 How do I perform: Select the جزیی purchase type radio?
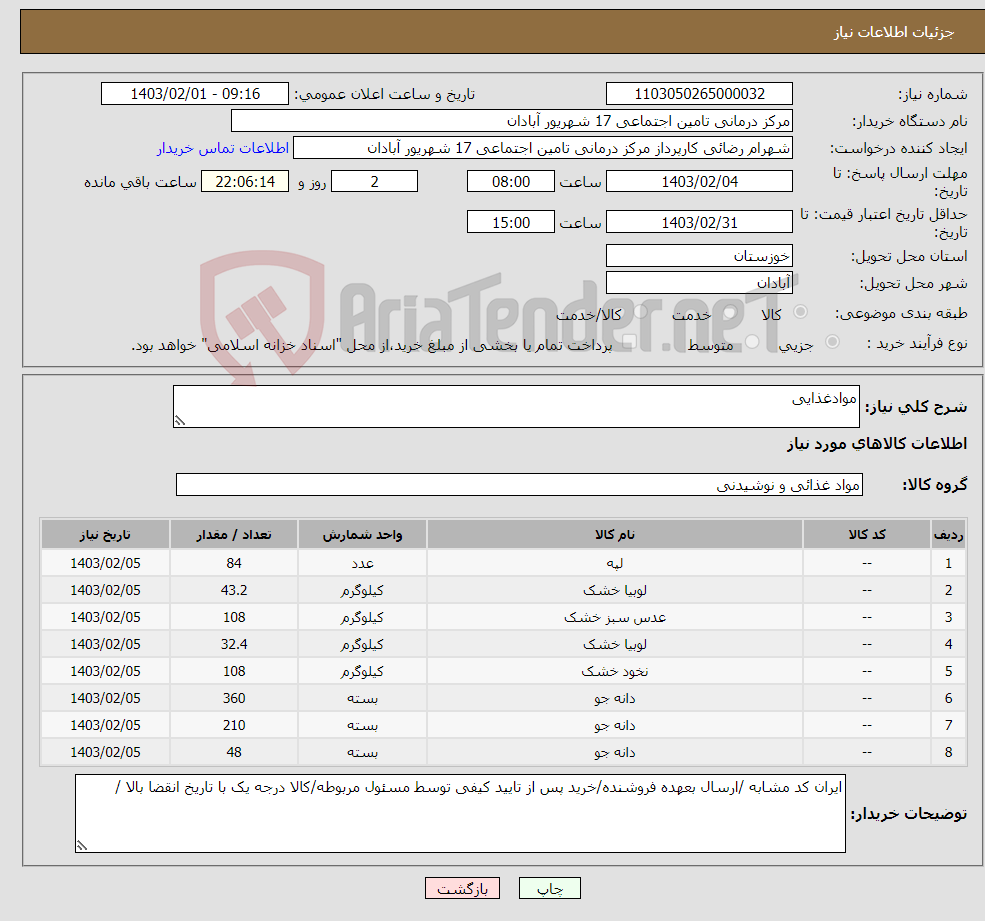point(832,342)
